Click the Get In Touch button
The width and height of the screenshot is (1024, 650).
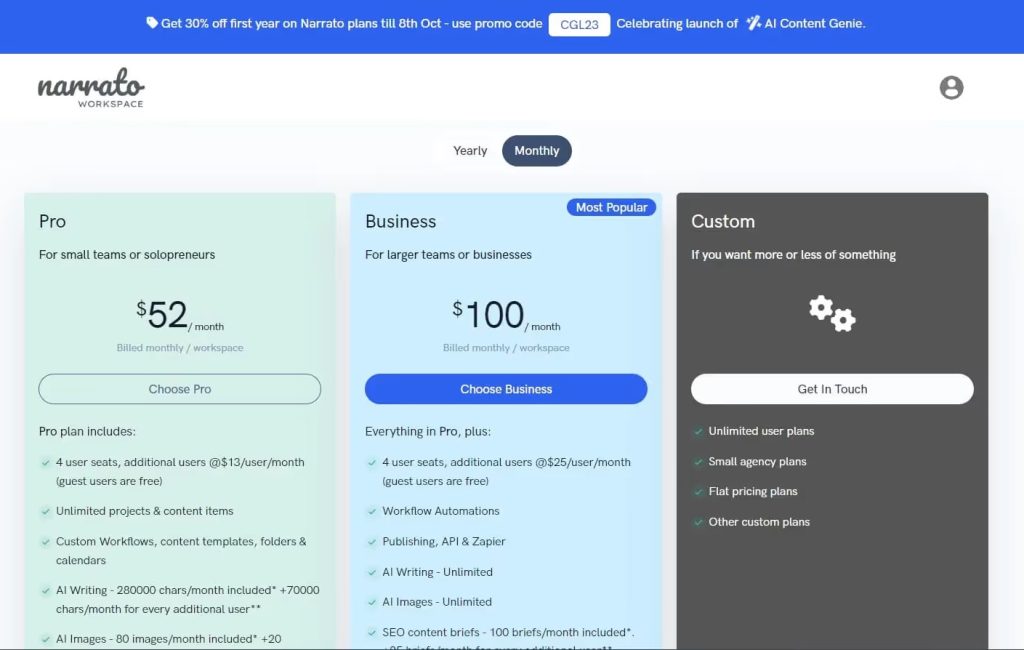[832, 389]
